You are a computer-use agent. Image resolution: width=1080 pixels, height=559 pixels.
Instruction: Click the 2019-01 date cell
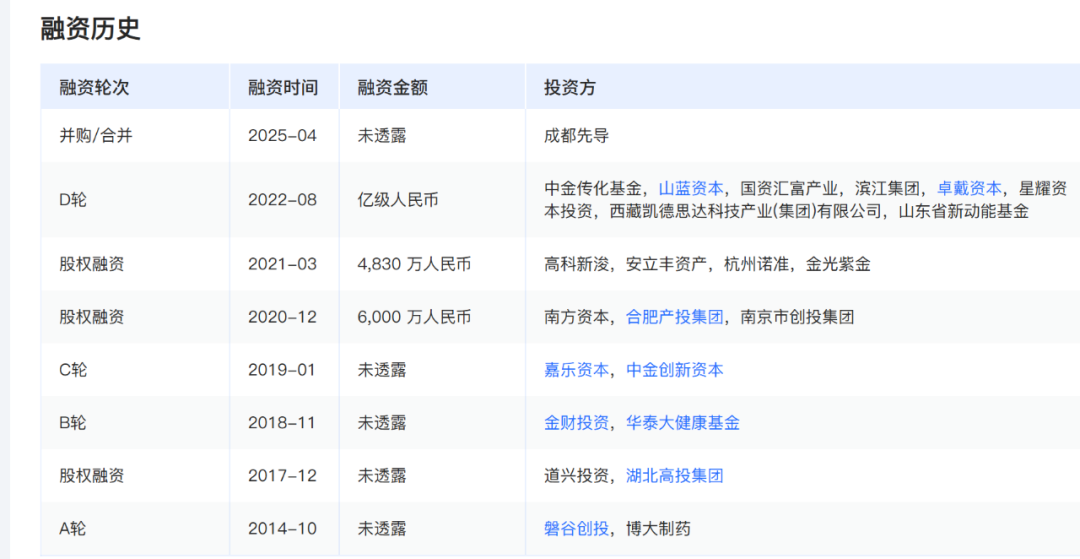[282, 370]
